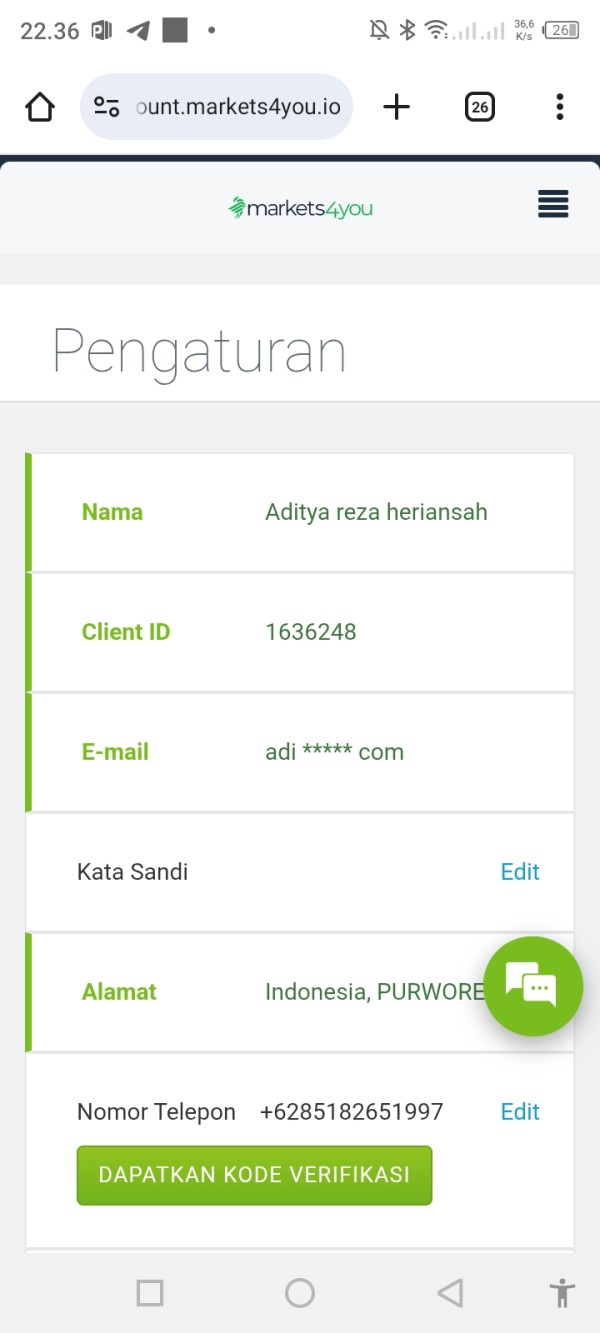Open the browser three-dot menu

[x=559, y=107]
